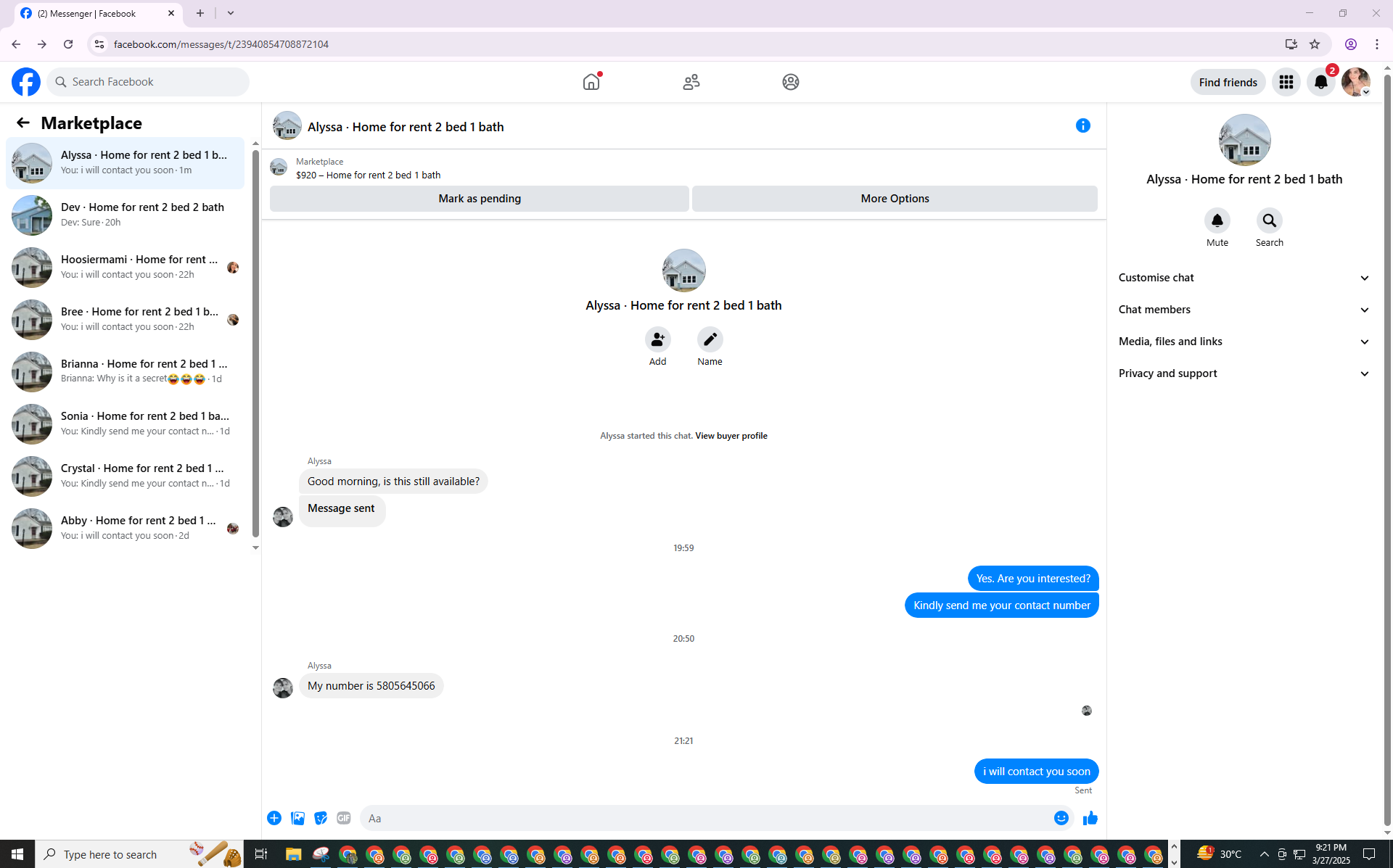Open Abby's conversation

point(126,529)
